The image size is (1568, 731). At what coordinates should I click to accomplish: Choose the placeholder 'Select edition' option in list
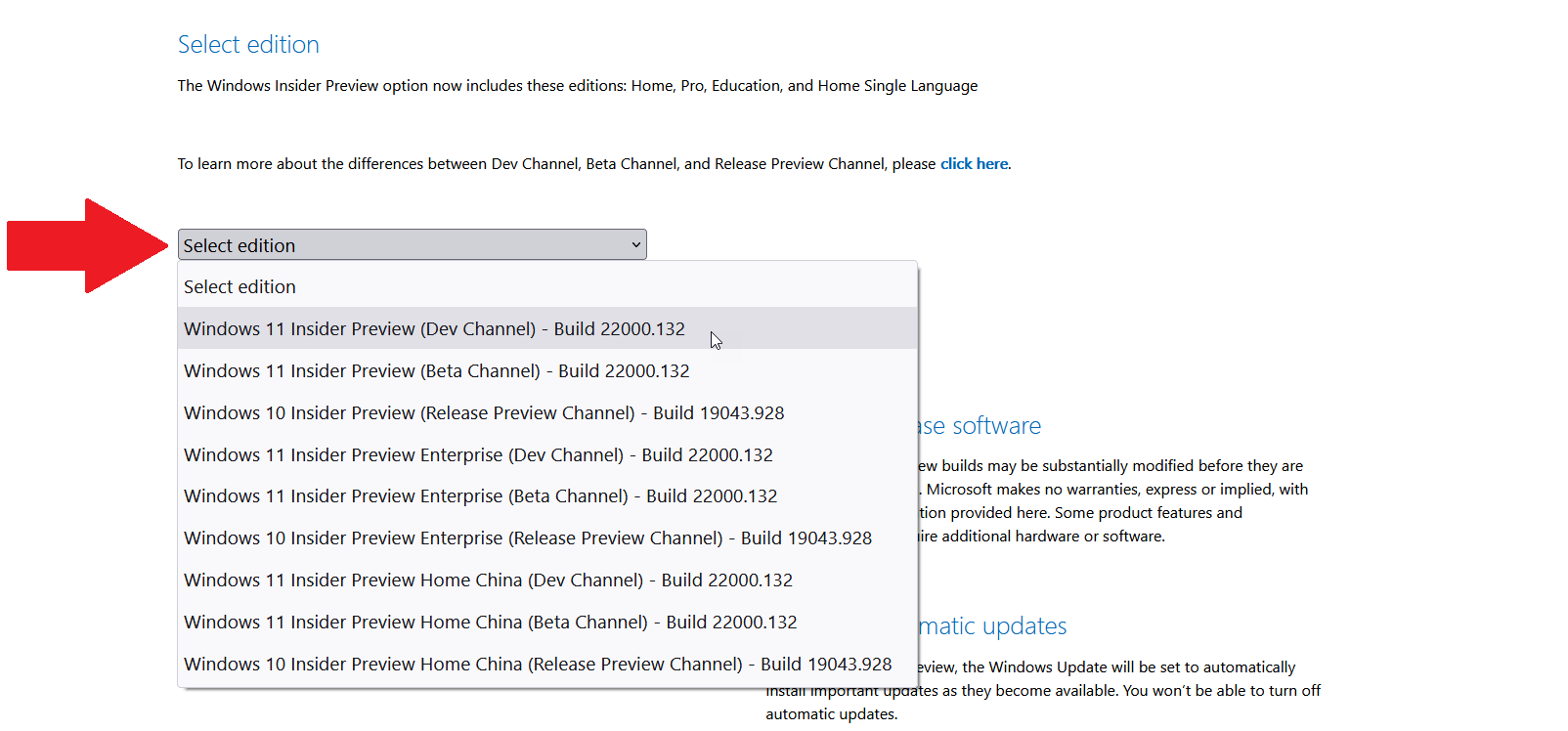pos(547,286)
